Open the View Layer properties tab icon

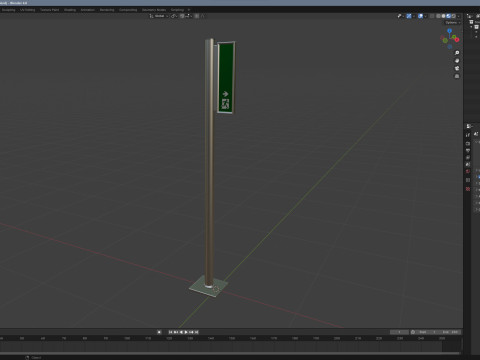(x=468, y=158)
